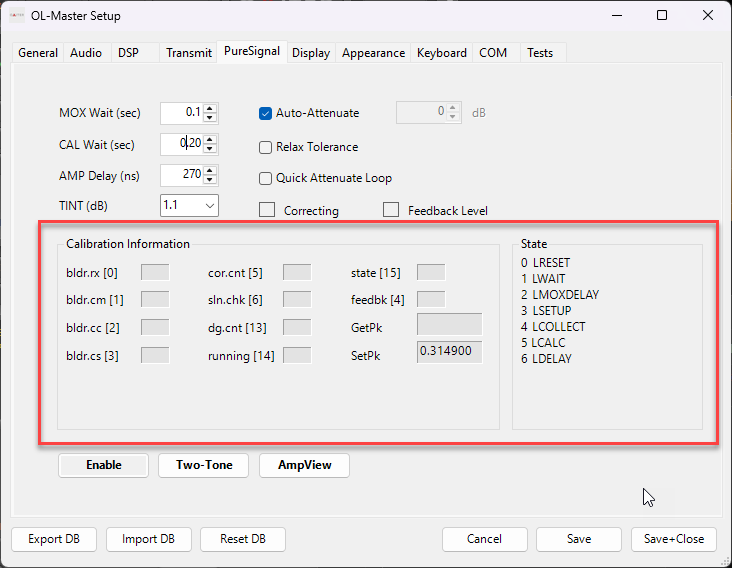The image size is (732, 568).
Task: Click the sln.chk [6] value box
Action: click(297, 299)
